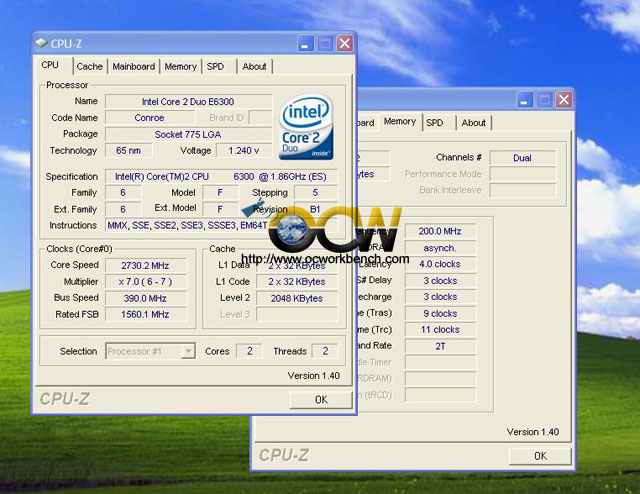Select the SPD tab in the back window
This screenshot has width=640, height=494.
pyautogui.click(x=434, y=123)
